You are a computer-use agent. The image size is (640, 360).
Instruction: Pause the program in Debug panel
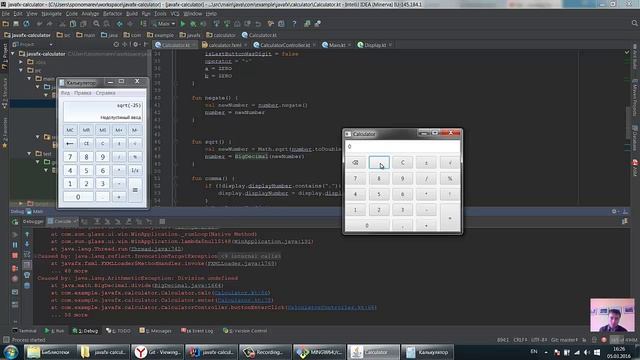[15, 244]
